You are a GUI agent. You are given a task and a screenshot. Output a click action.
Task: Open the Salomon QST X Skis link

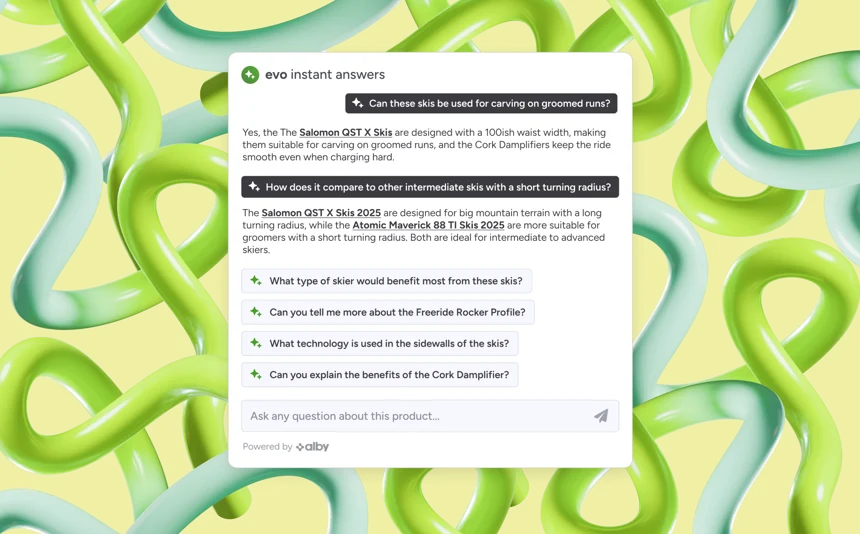346,133
